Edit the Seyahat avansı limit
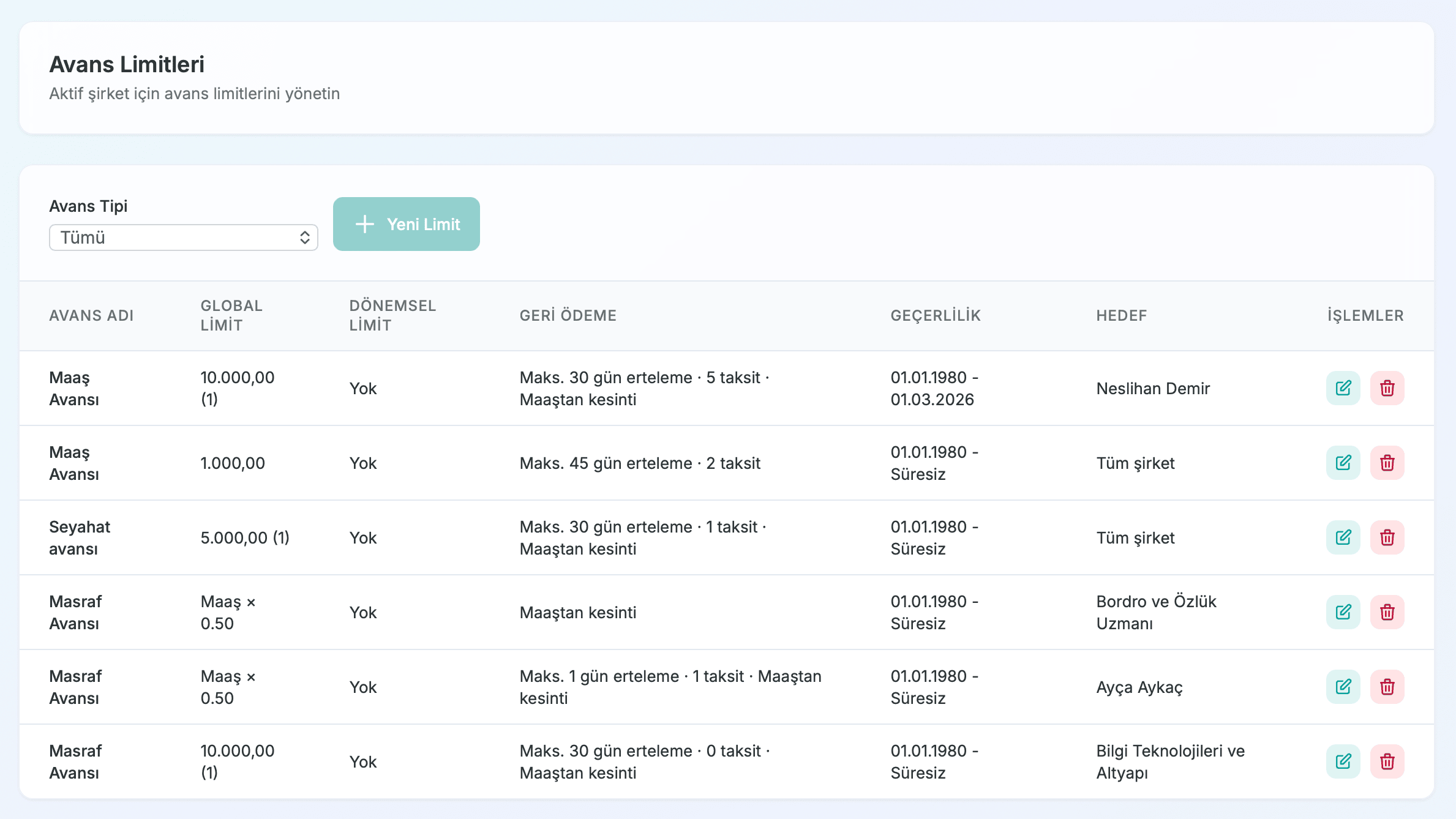 click(x=1343, y=537)
